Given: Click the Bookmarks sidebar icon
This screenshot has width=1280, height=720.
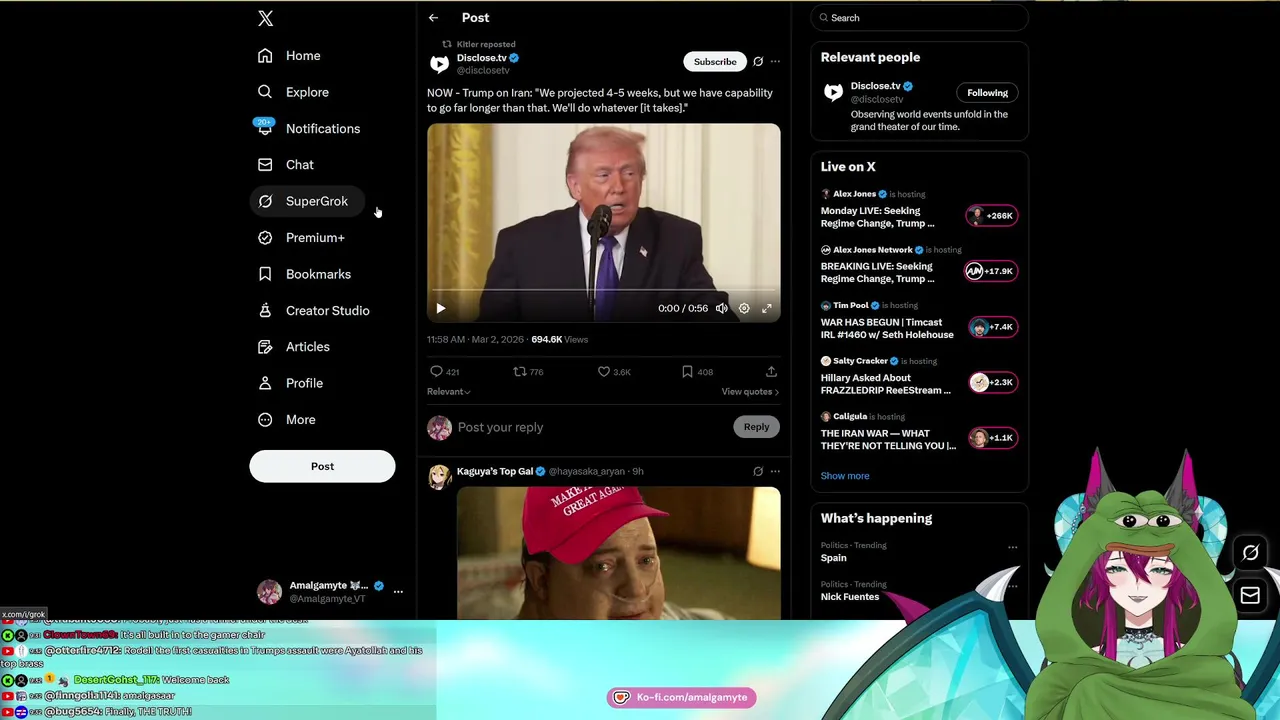Looking at the screenshot, I should pos(265,274).
